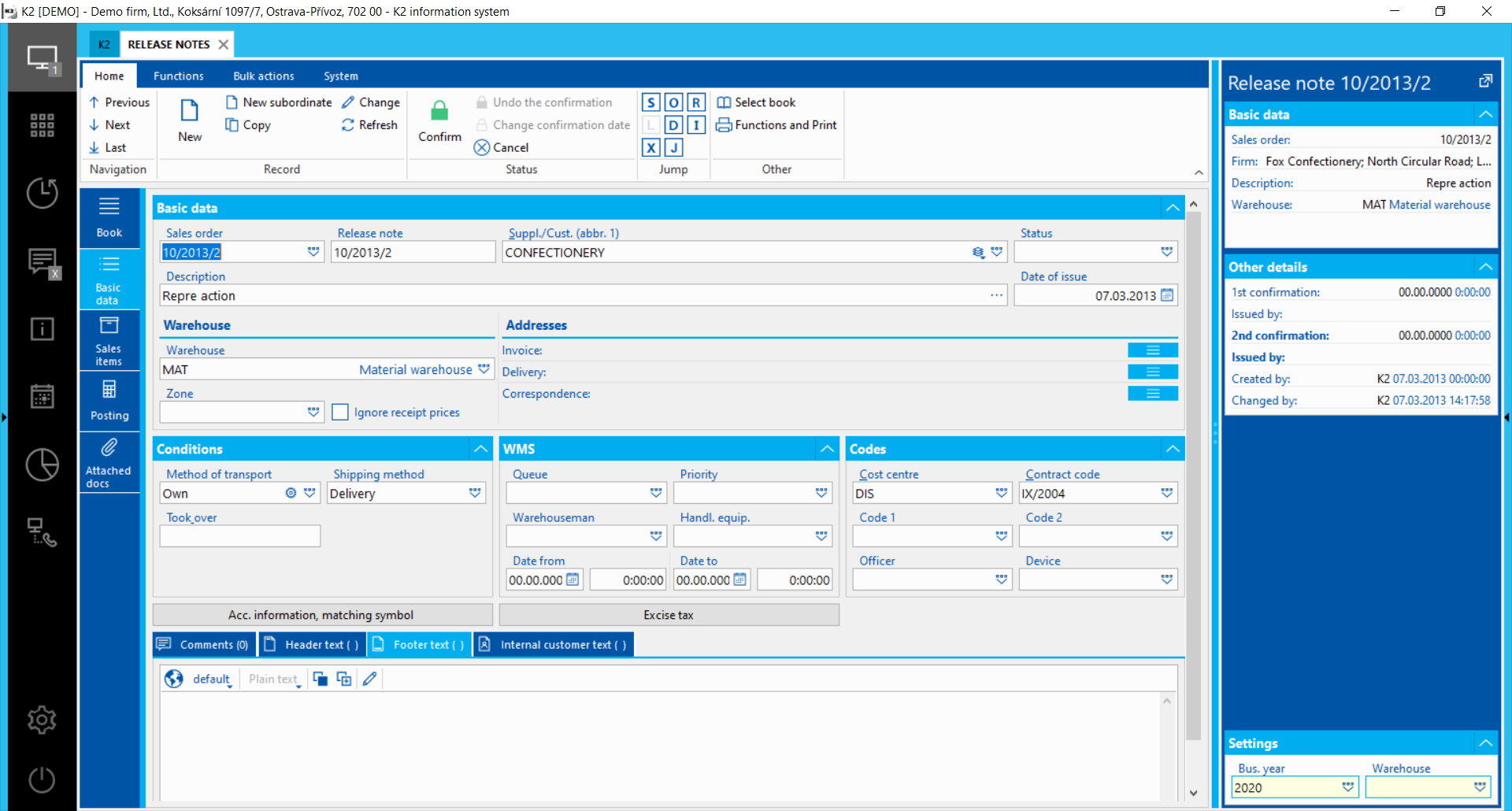The image size is (1512, 811).
Task: Click the Refresh command
Action: (369, 125)
